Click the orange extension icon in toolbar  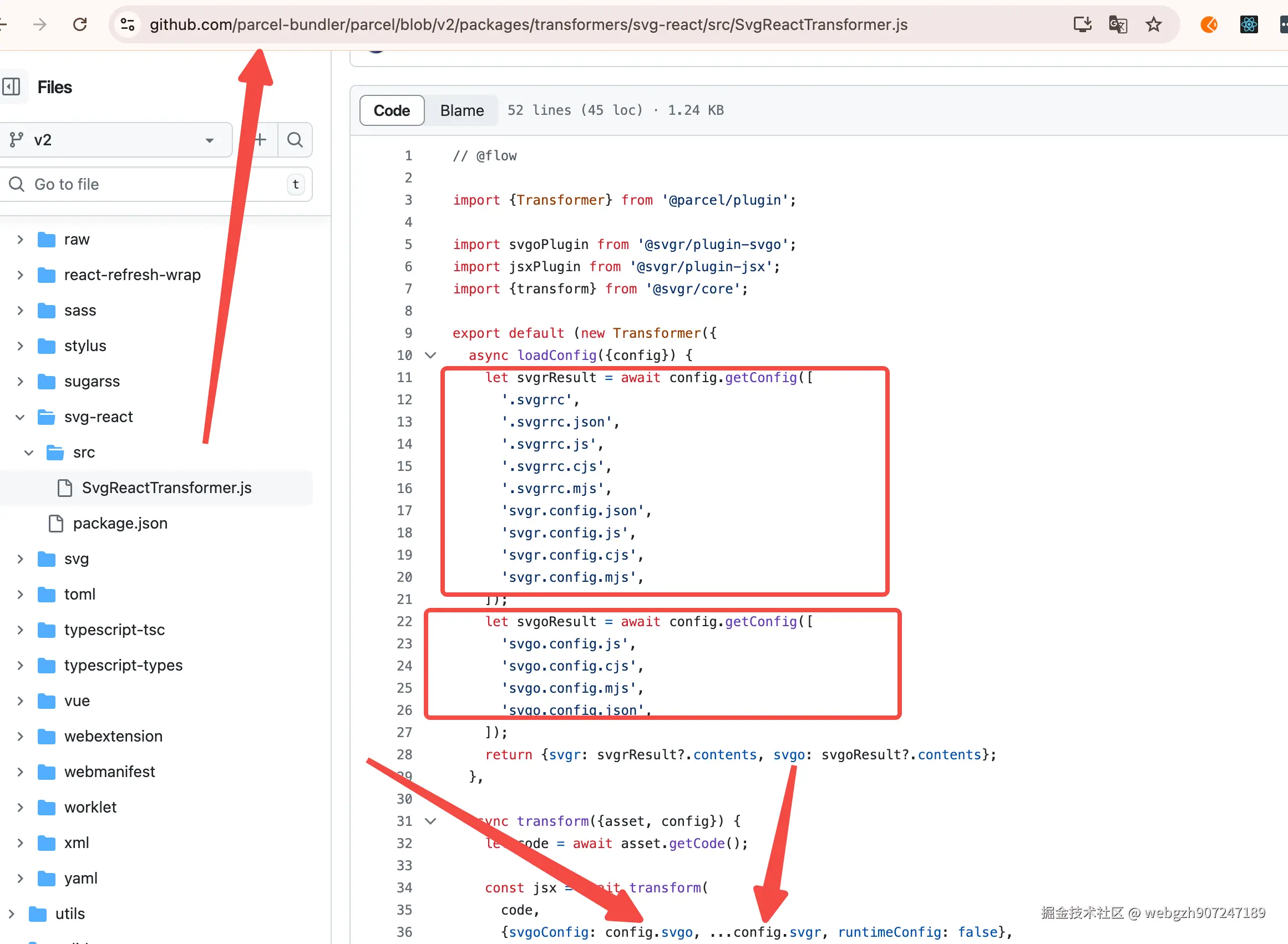click(1209, 24)
